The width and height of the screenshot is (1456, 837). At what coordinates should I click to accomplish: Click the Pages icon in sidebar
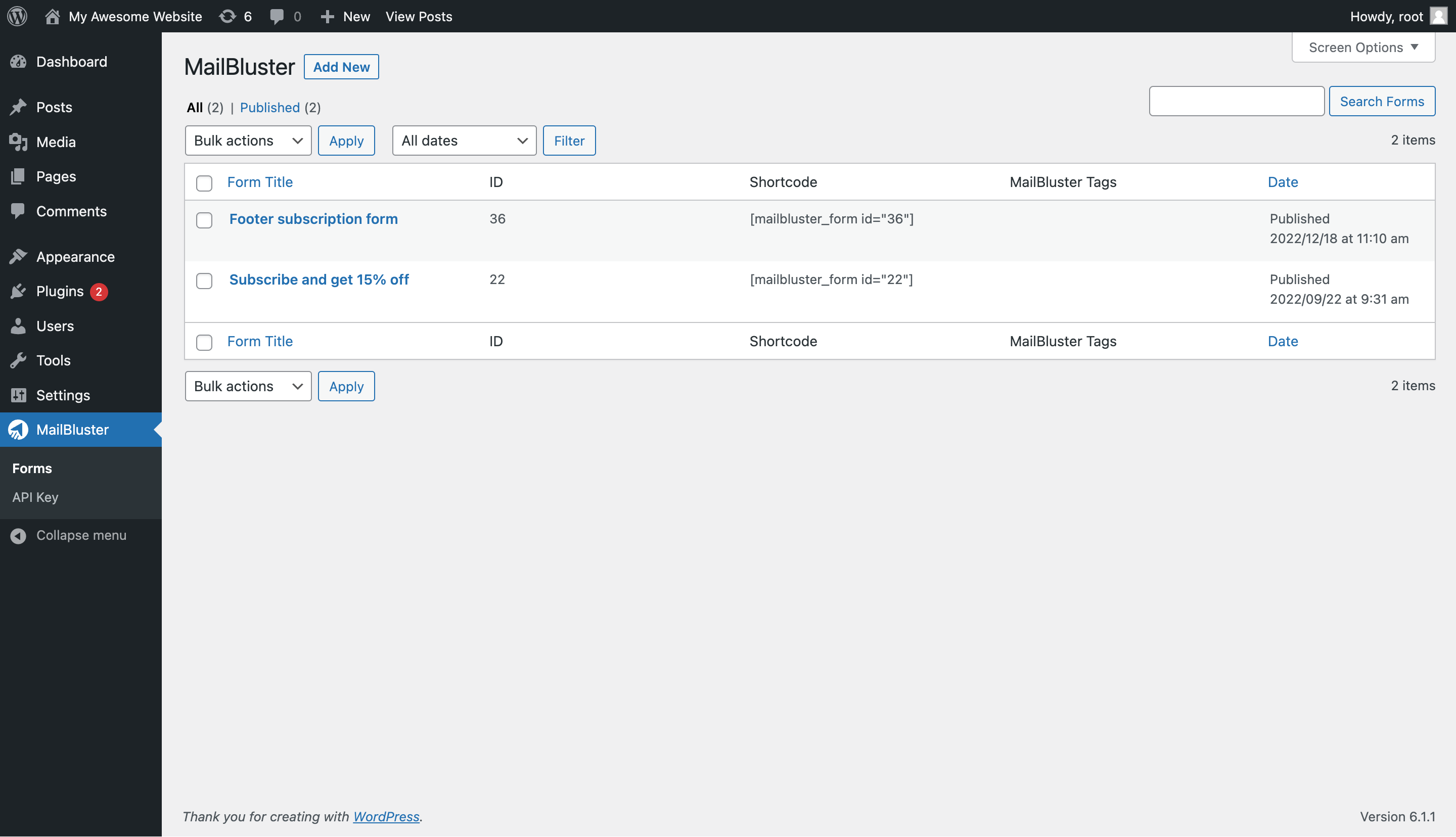point(18,176)
